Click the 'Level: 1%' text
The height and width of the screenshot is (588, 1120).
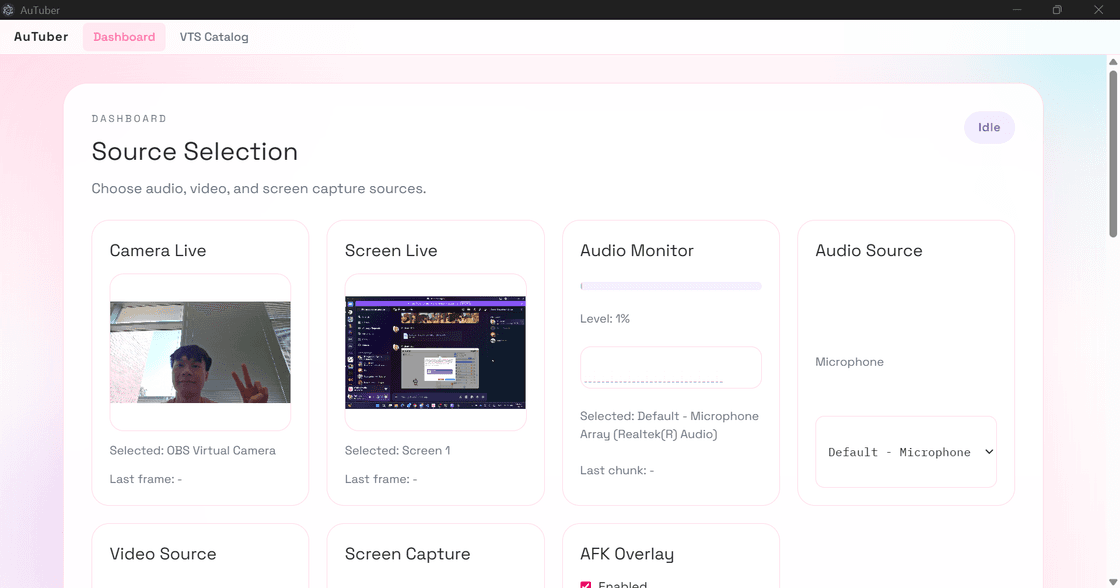pos(605,319)
